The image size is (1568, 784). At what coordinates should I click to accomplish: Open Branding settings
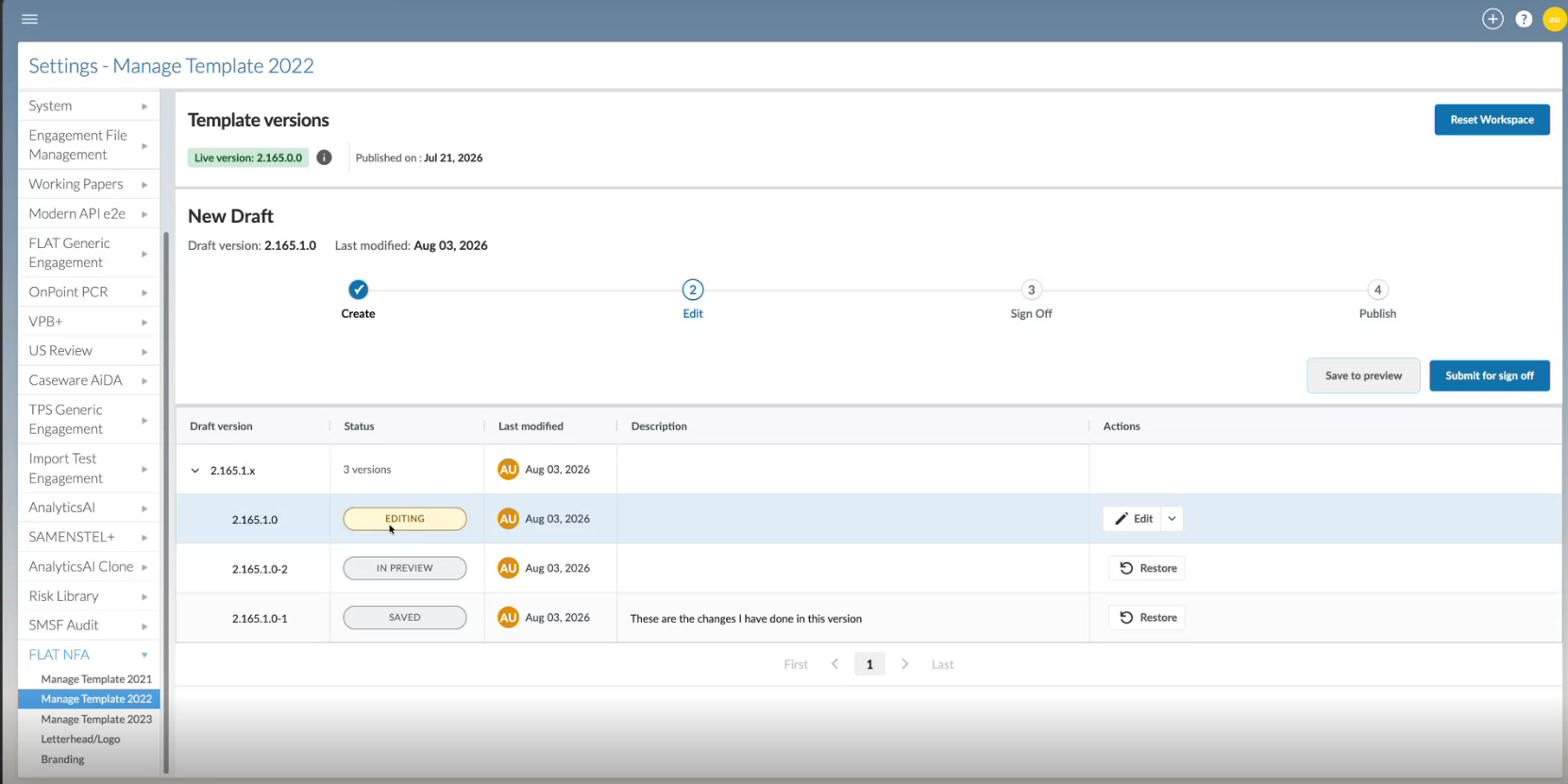pos(62,759)
